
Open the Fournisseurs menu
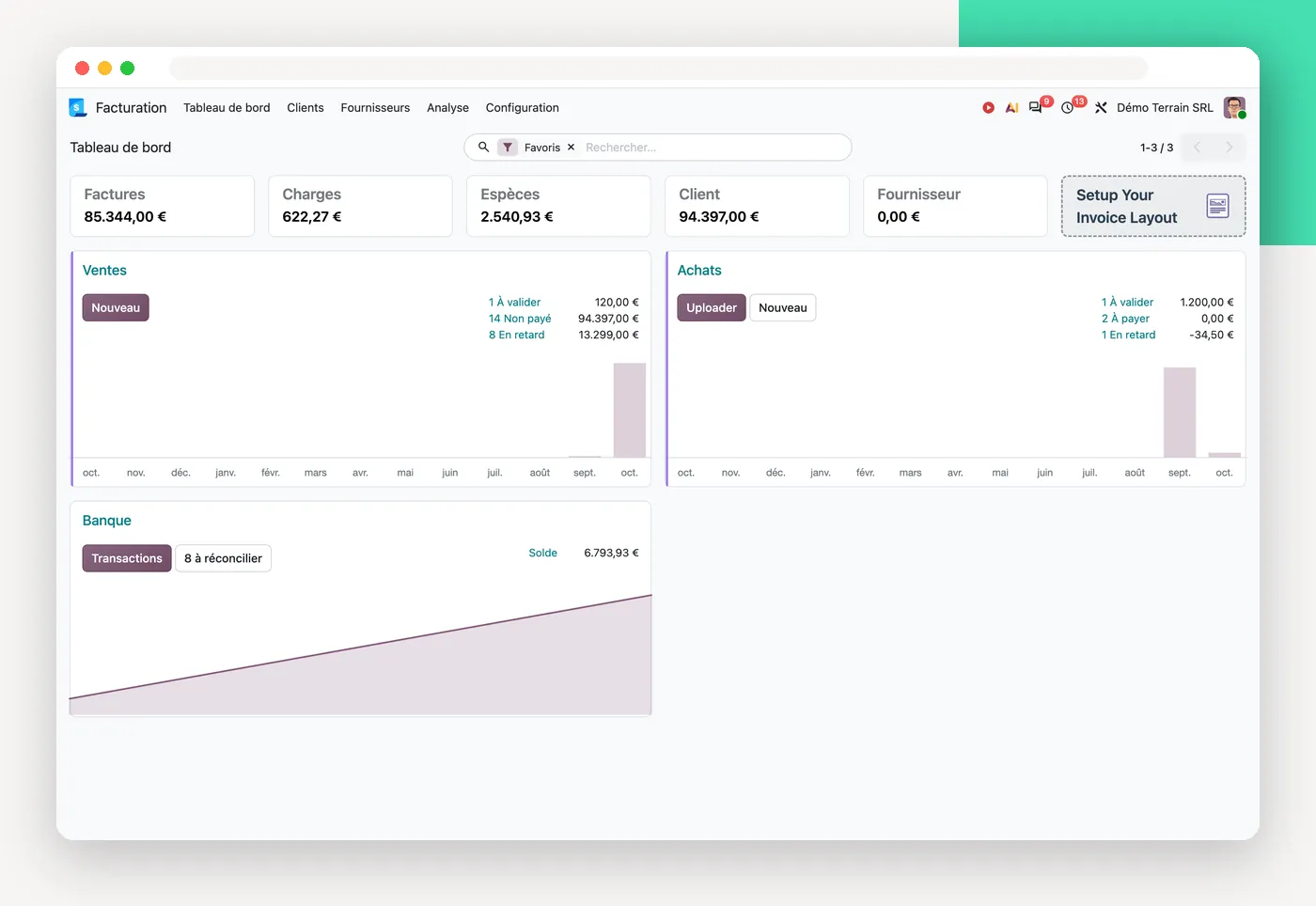(x=375, y=108)
